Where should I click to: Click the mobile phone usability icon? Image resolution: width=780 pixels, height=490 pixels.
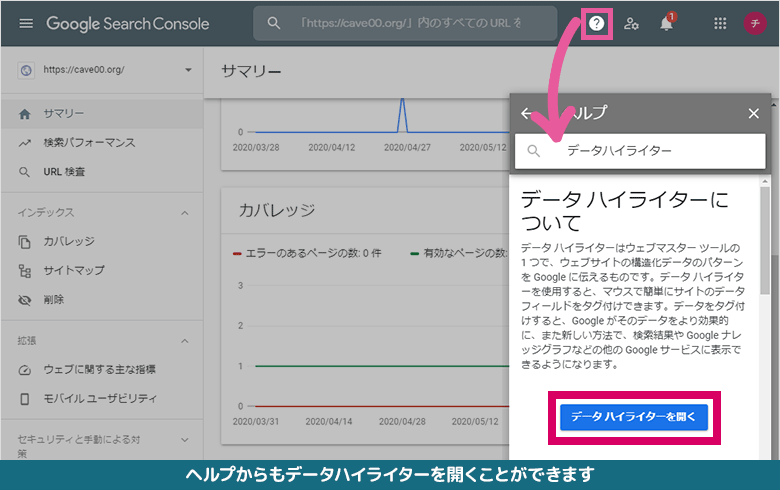pos(24,399)
